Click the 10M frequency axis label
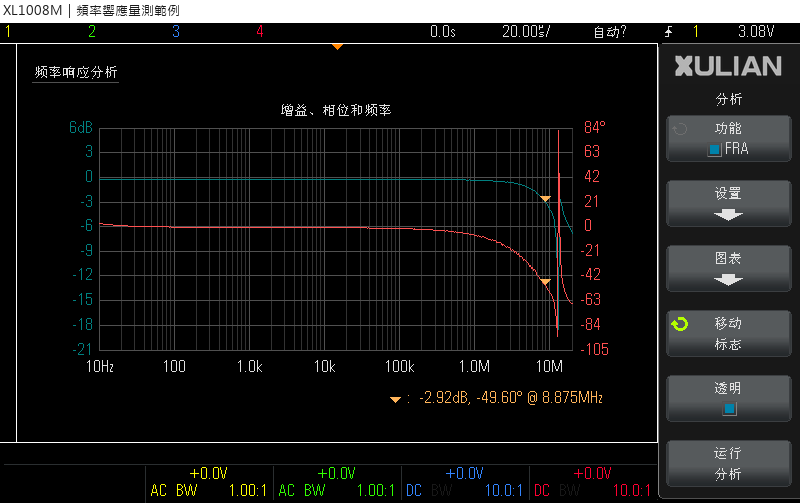Image resolution: width=800 pixels, height=503 pixels. click(549, 366)
